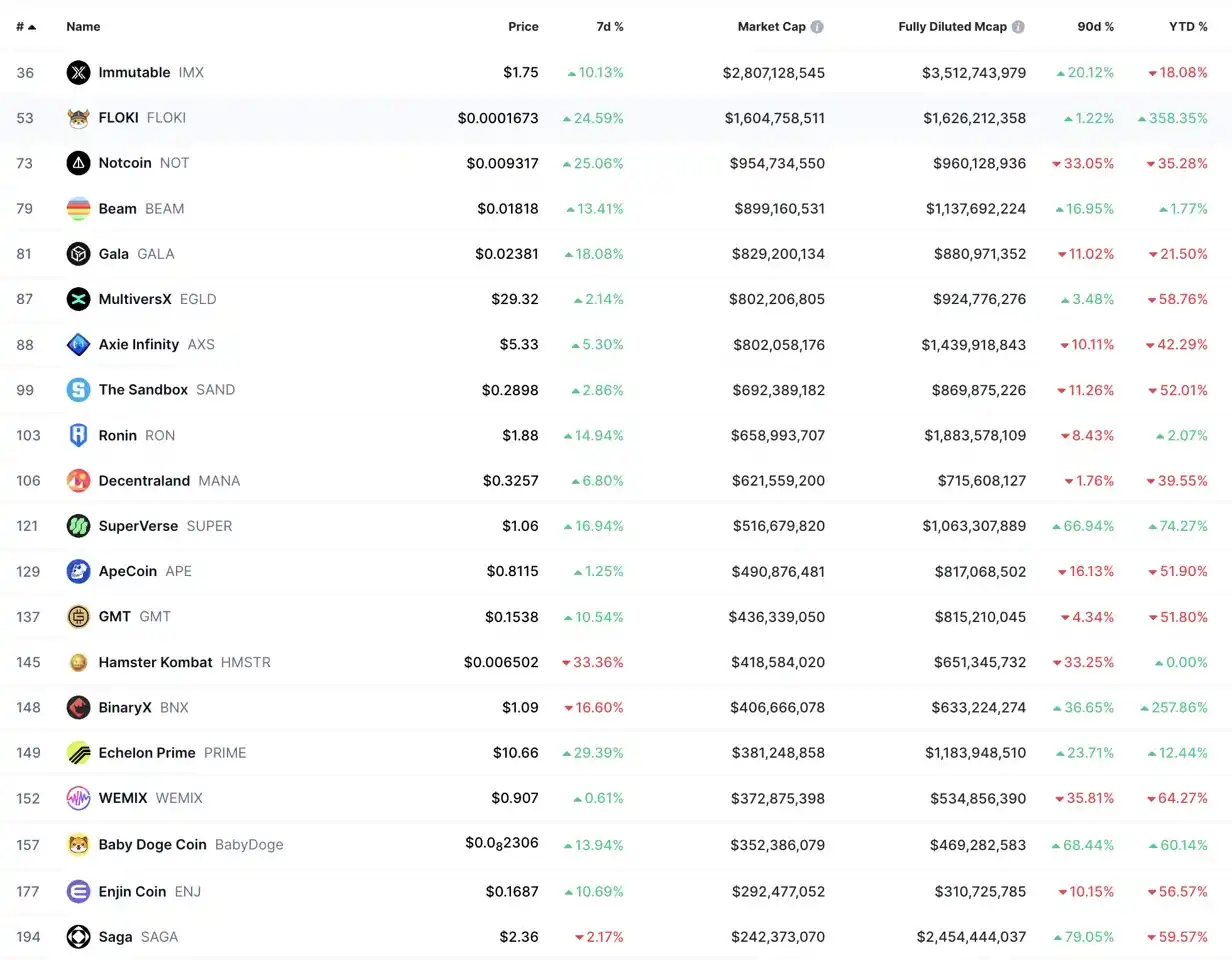Click the FLOKI dog coin icon
Viewport: 1232px width, 960px height.
pos(78,118)
